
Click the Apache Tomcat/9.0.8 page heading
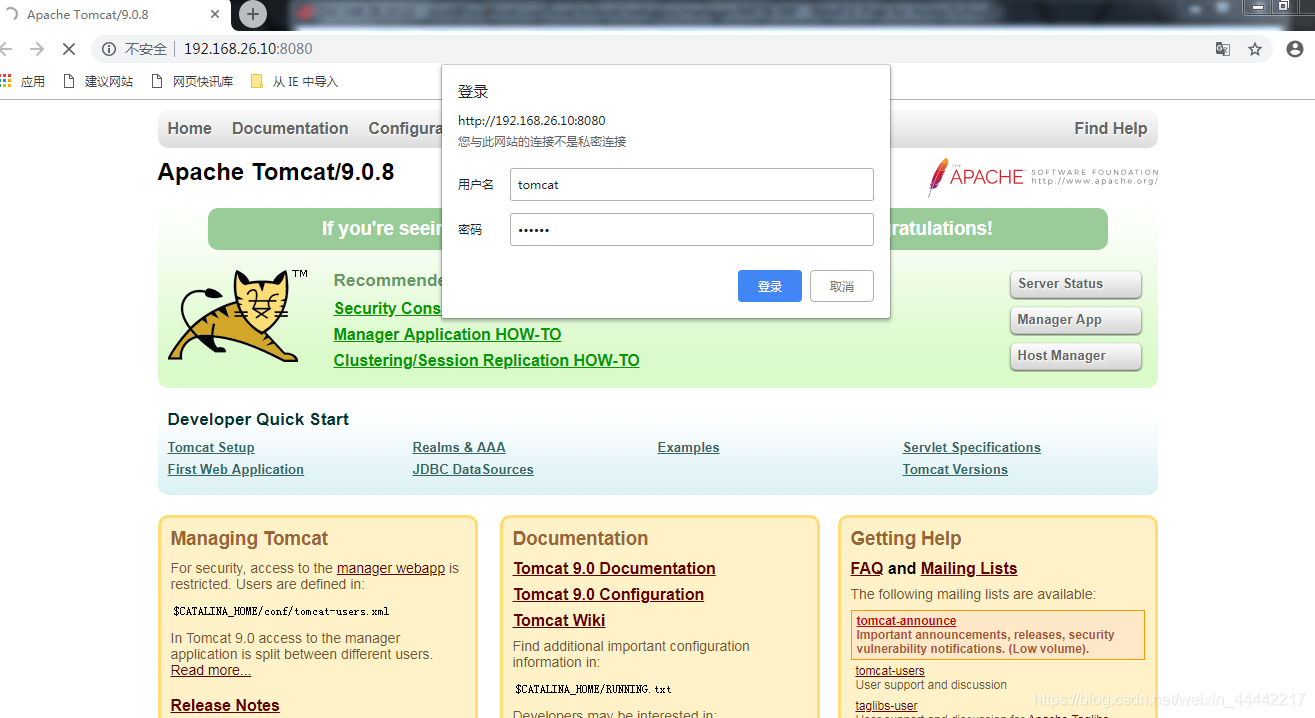pos(276,172)
